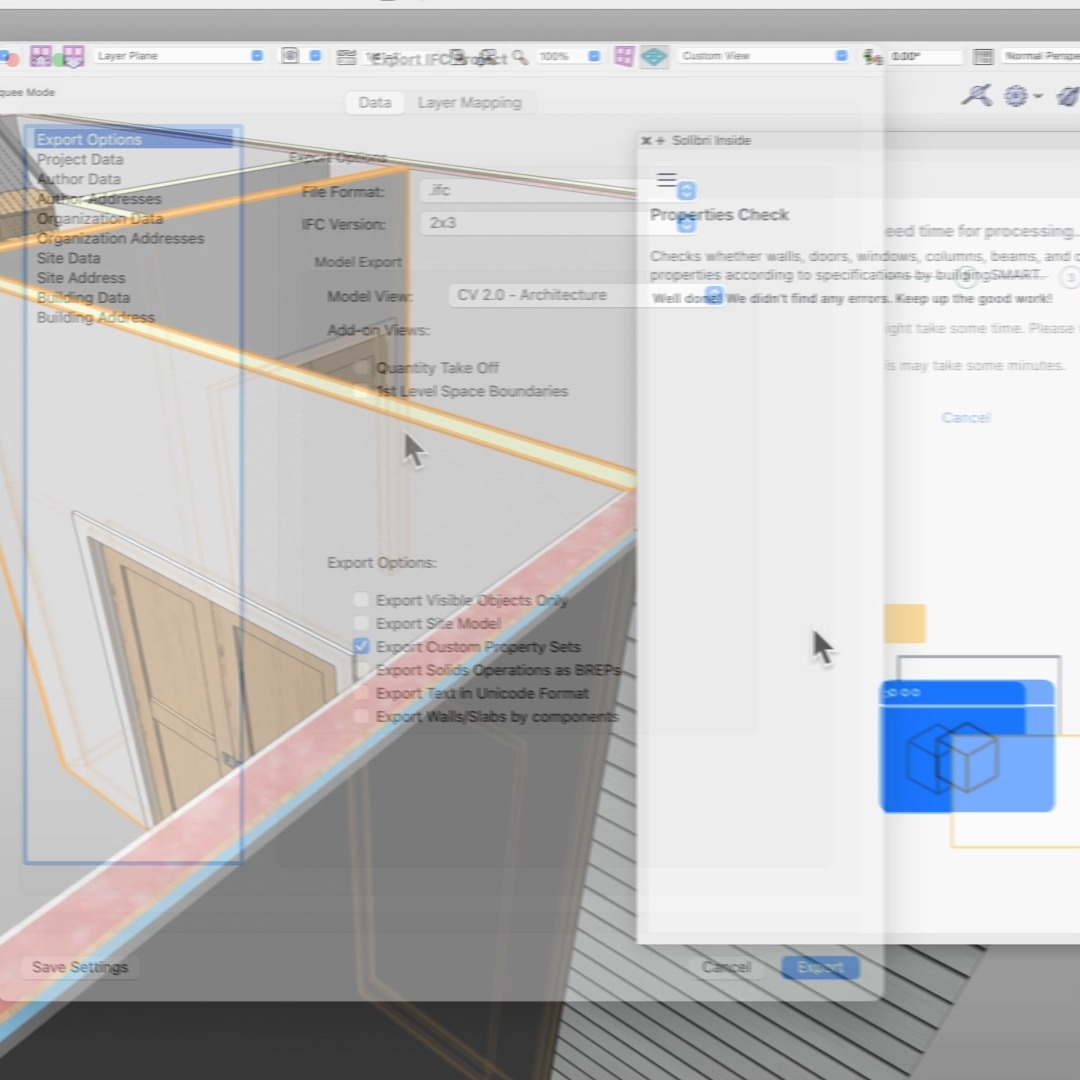This screenshot has width=1080, height=1080.
Task: Click the blue Export button
Action: 820,967
